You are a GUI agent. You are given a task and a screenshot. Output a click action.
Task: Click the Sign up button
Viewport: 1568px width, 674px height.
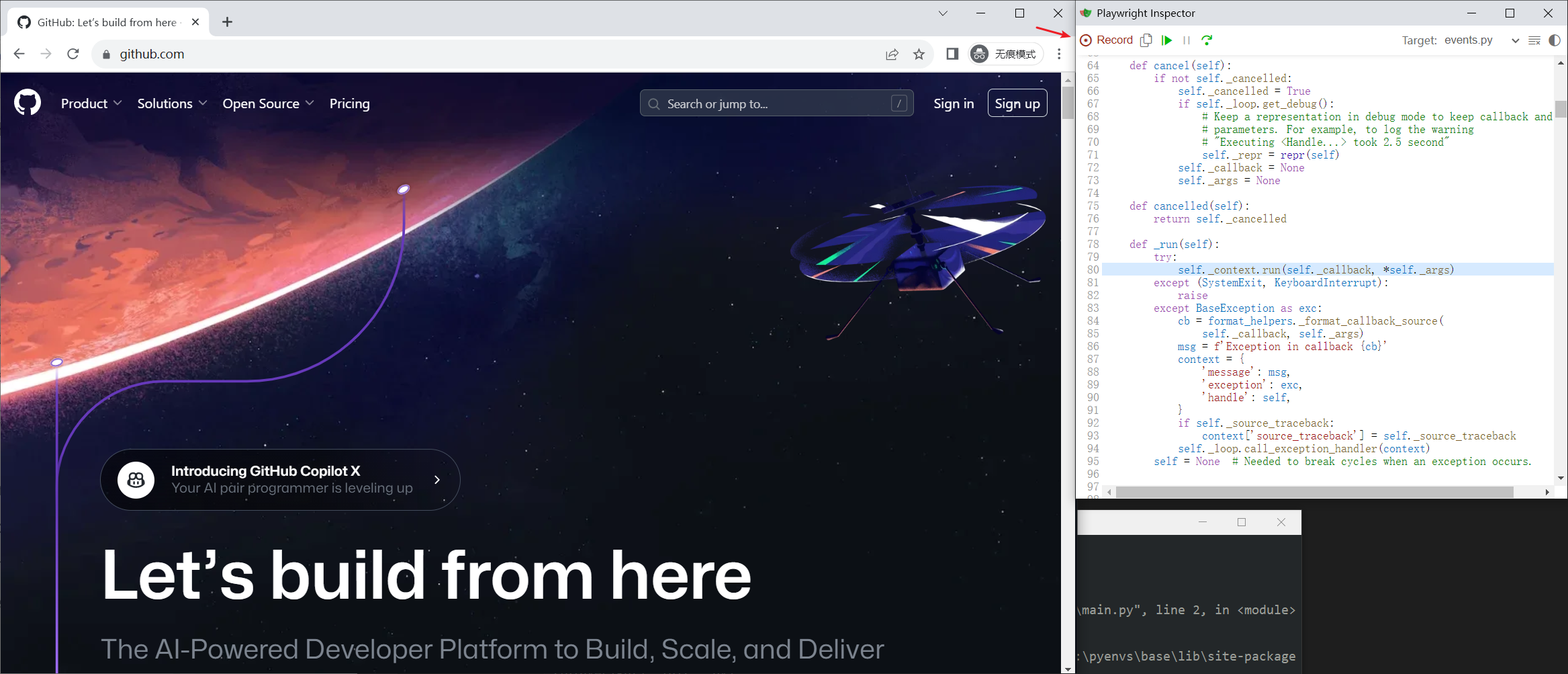(x=1017, y=103)
